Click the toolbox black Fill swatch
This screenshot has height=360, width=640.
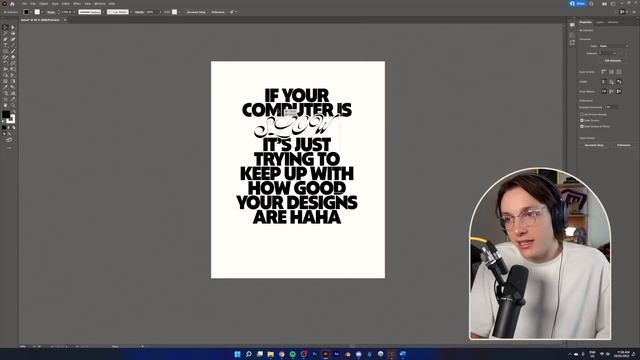coord(6,114)
